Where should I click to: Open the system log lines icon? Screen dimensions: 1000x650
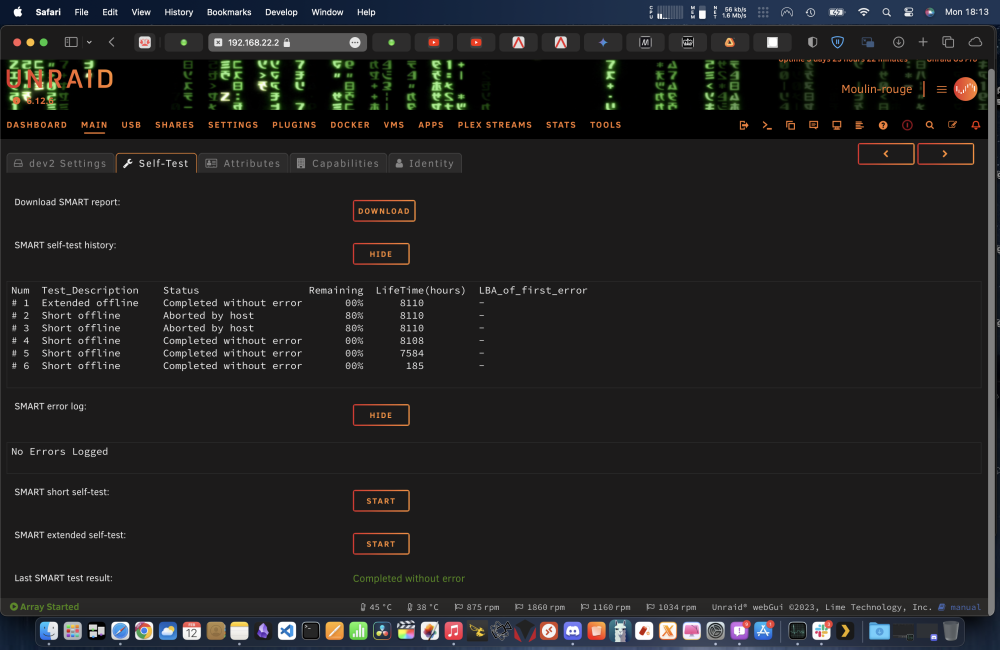(x=860, y=126)
